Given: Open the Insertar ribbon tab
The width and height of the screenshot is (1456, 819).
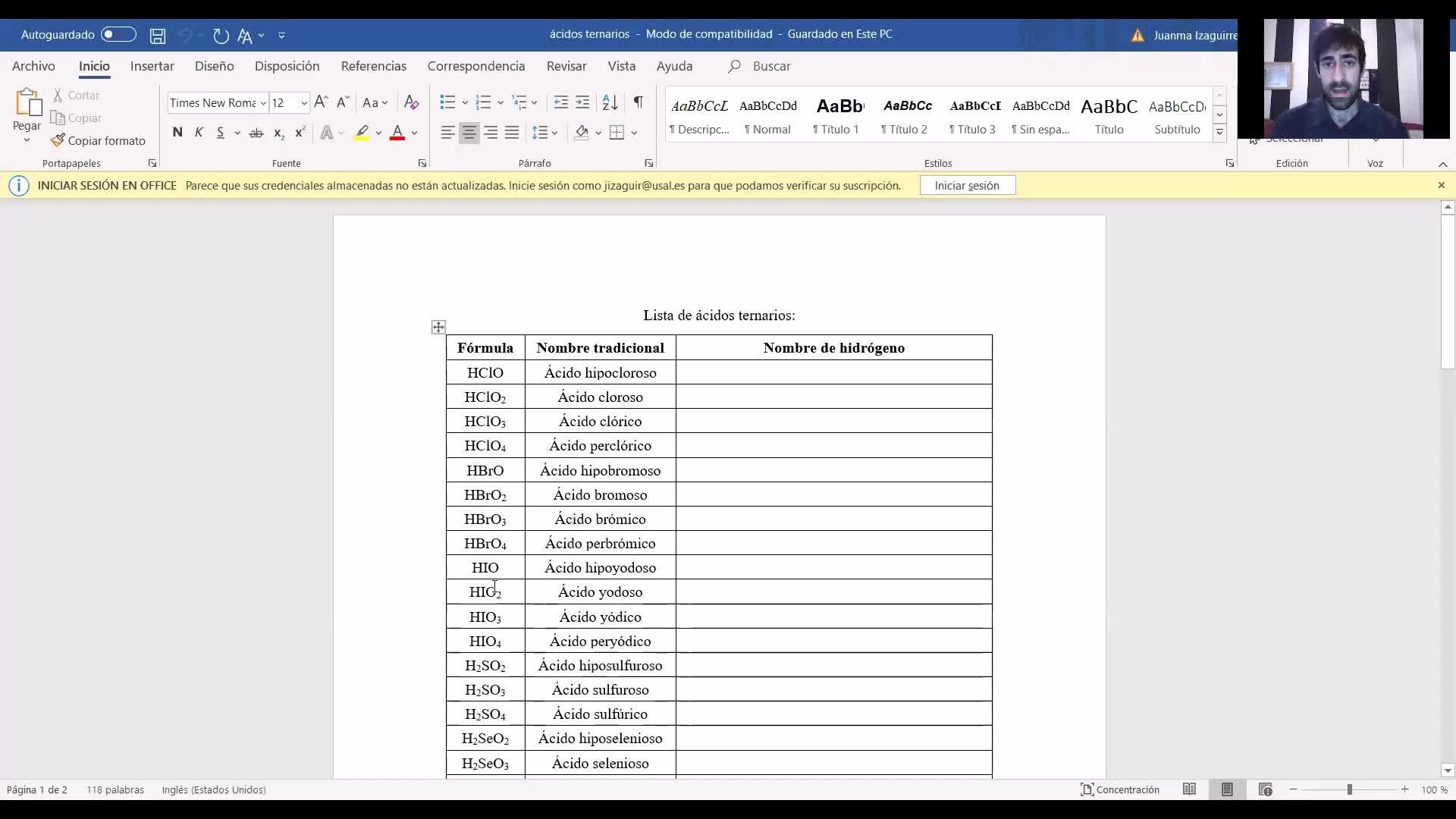Looking at the screenshot, I should [152, 66].
